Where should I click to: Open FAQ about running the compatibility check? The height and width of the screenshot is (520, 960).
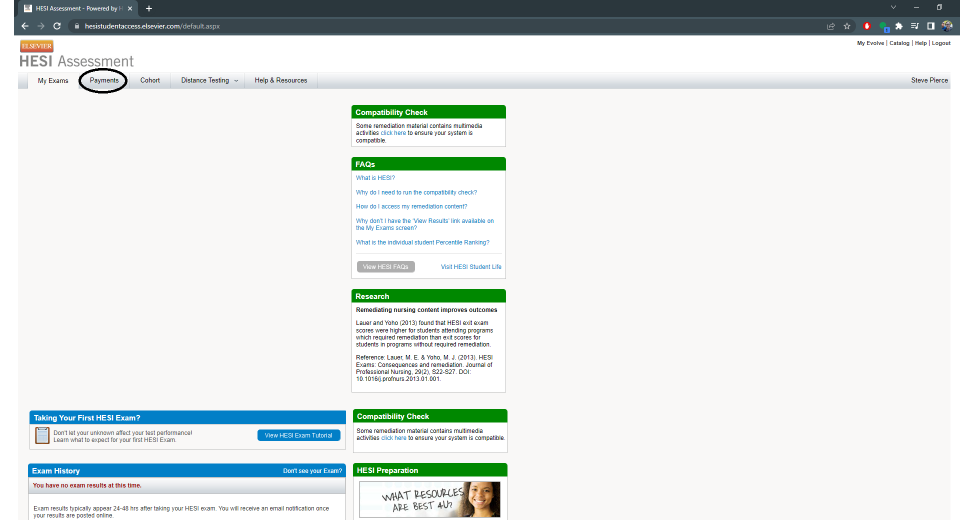pos(416,192)
